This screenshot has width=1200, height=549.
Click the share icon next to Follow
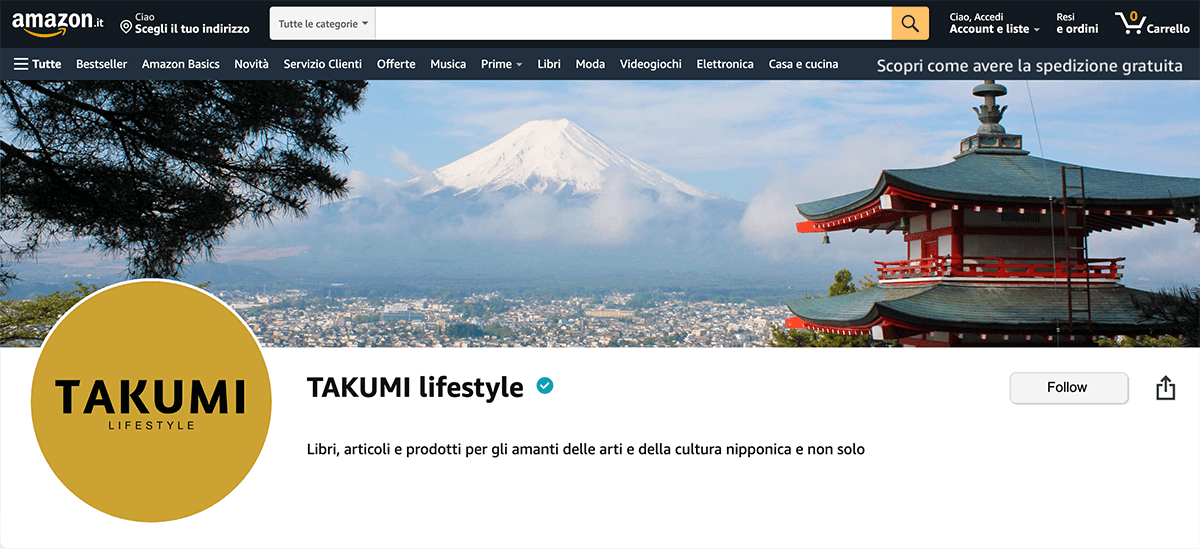pyautogui.click(x=1165, y=388)
